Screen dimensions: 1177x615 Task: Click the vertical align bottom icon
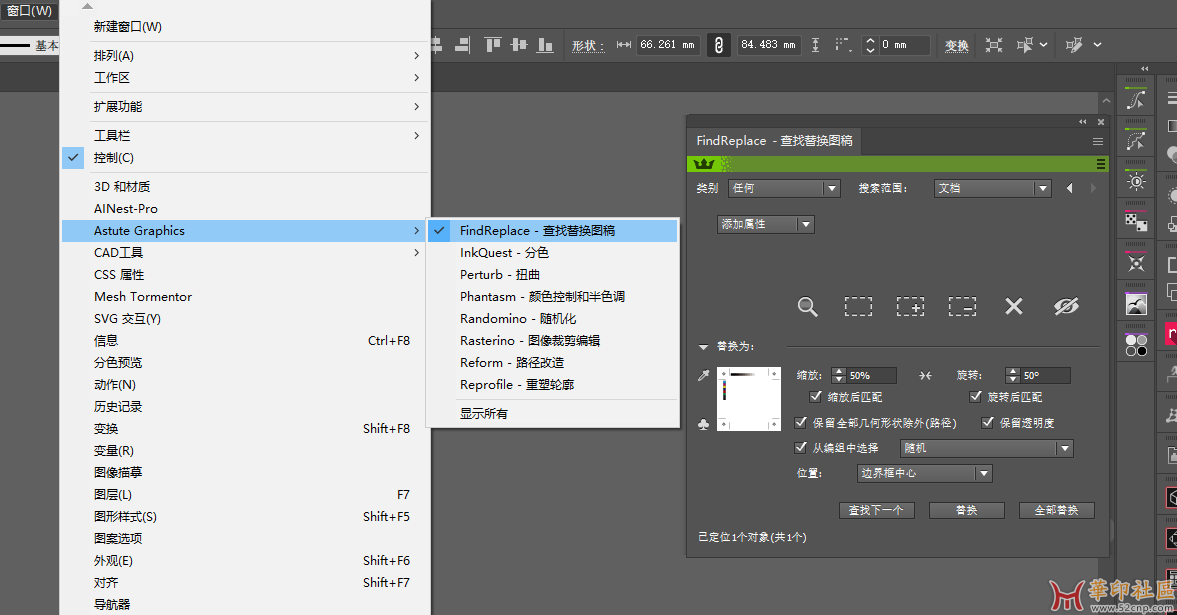coord(545,45)
